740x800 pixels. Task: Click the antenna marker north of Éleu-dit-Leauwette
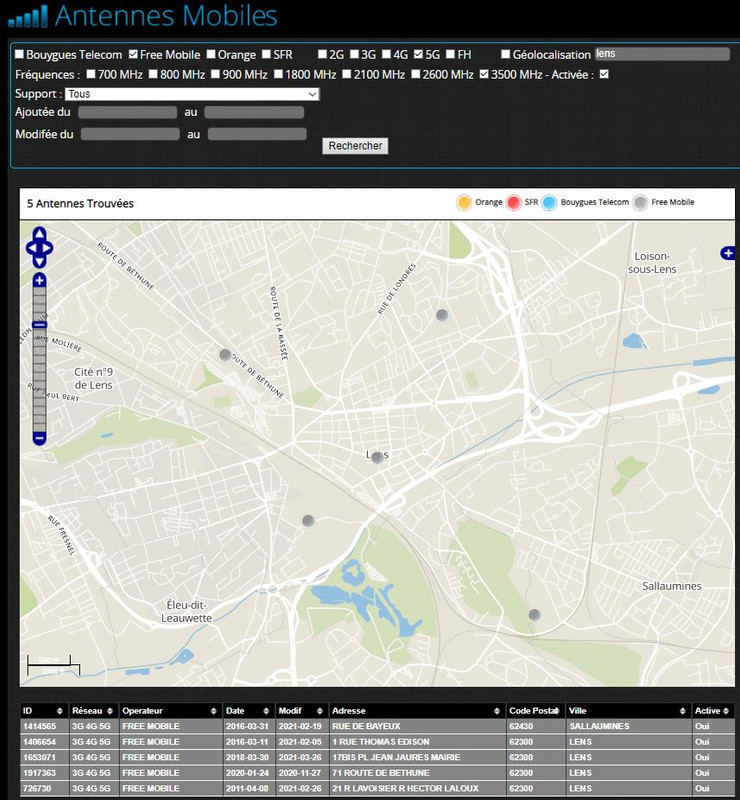pyautogui.click(x=308, y=520)
